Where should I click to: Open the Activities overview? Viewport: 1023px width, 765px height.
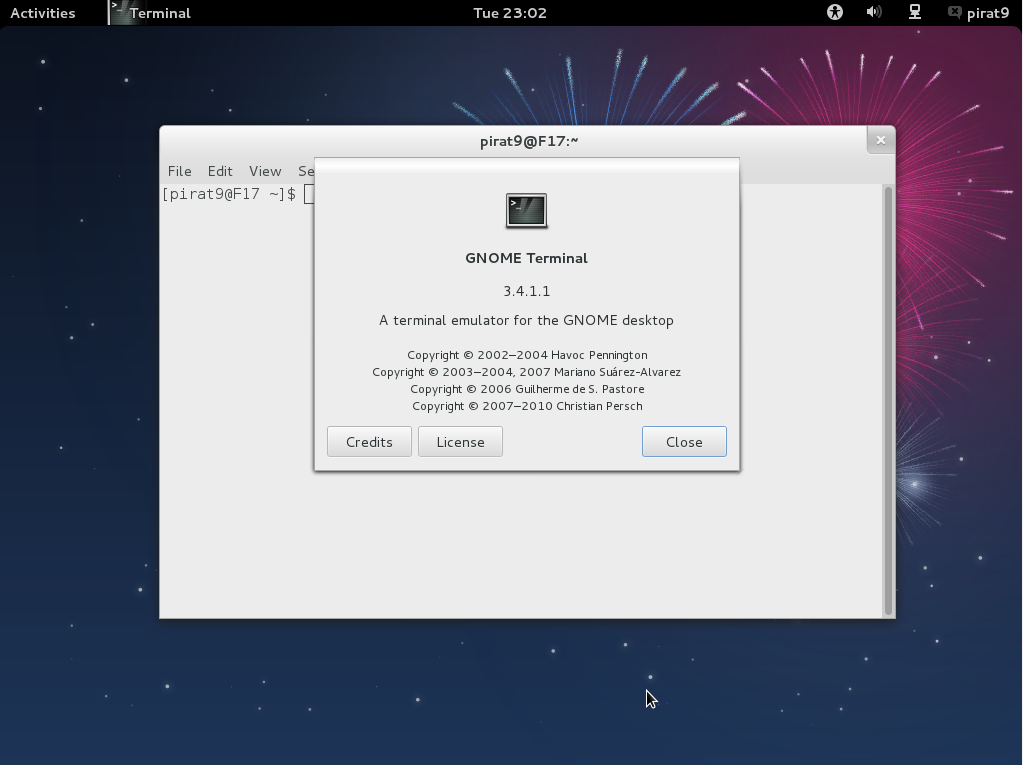42,13
